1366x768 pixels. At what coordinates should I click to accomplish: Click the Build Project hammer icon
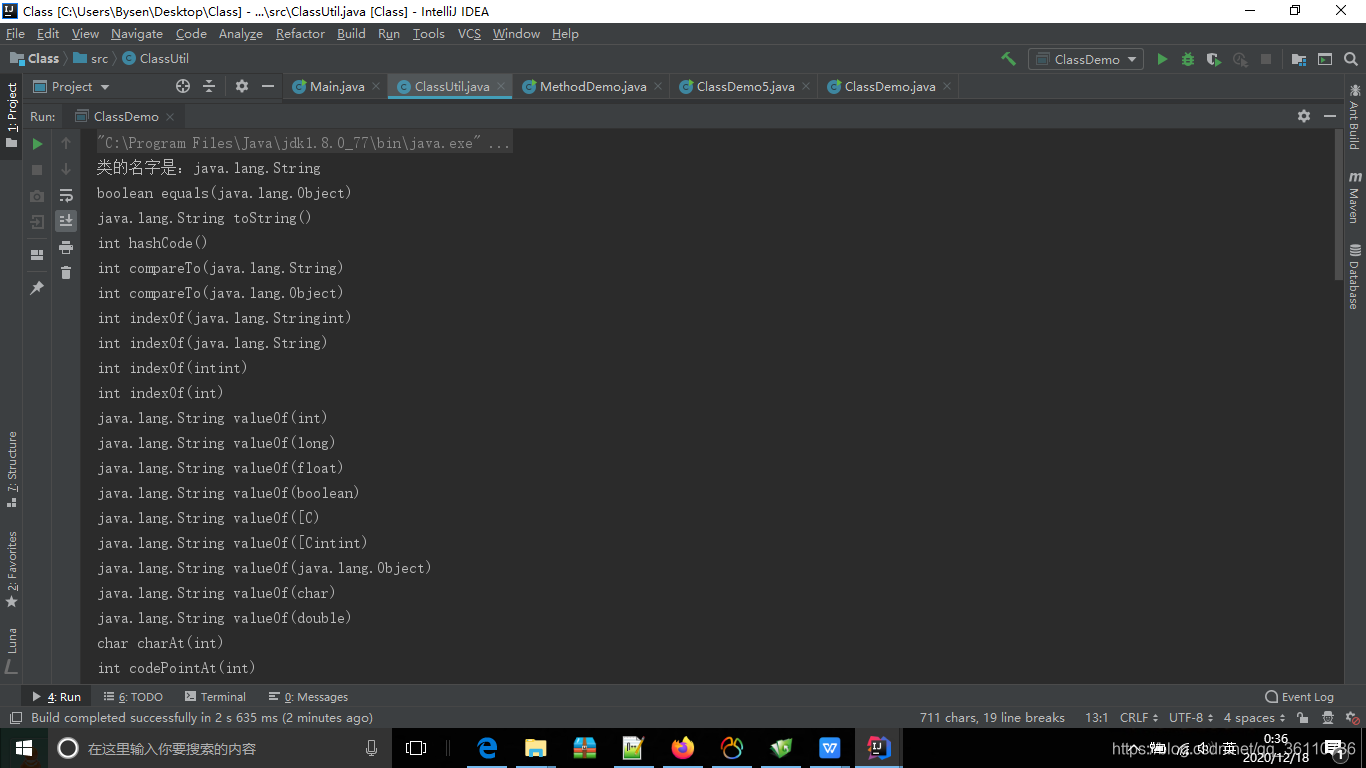pyautogui.click(x=1008, y=58)
